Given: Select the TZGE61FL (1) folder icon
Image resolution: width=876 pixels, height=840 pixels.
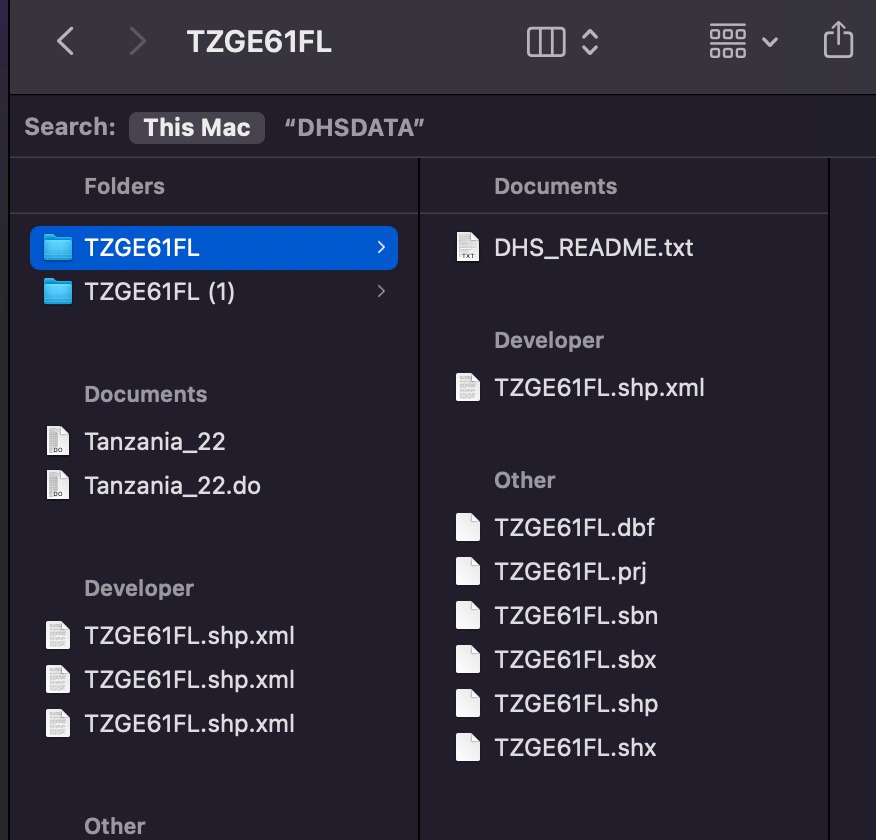Looking at the screenshot, I should (x=59, y=292).
